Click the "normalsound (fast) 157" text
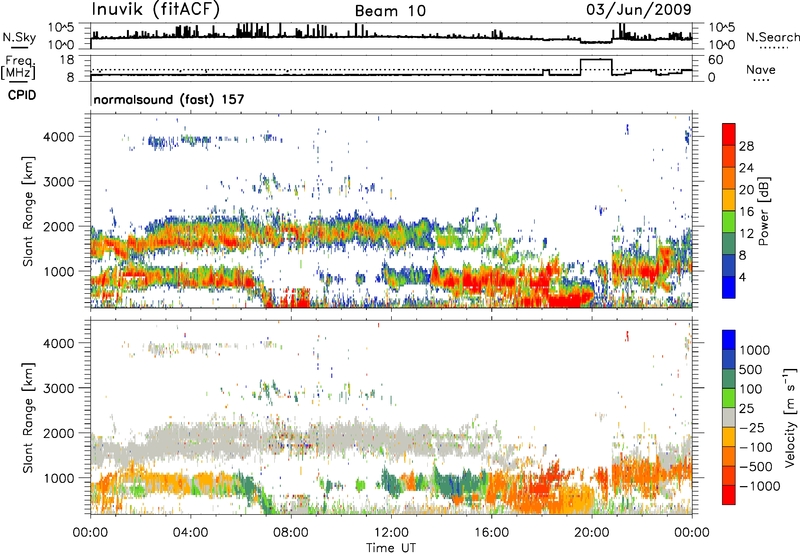 coord(169,99)
